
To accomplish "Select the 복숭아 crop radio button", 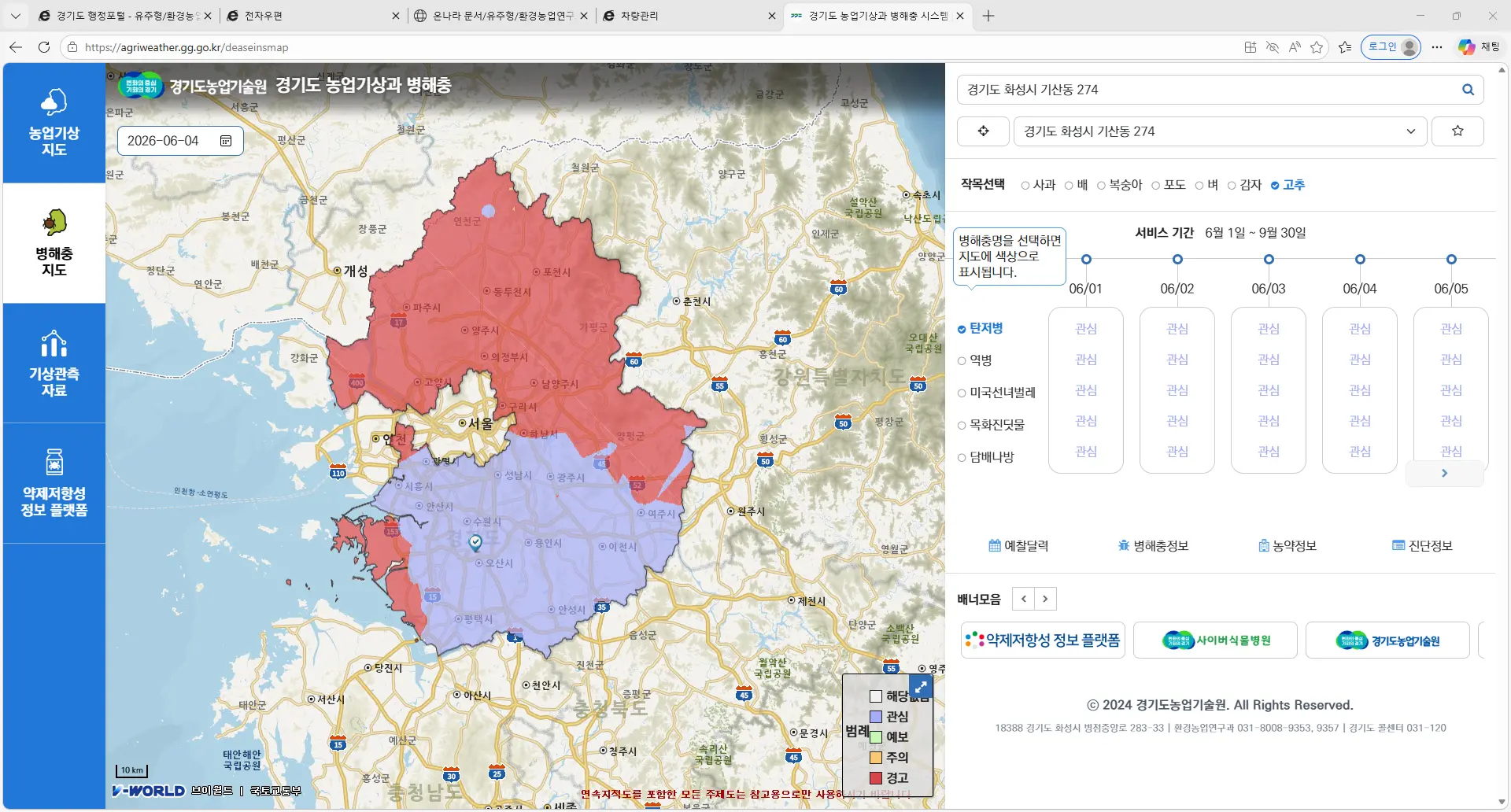I will [1101, 186].
